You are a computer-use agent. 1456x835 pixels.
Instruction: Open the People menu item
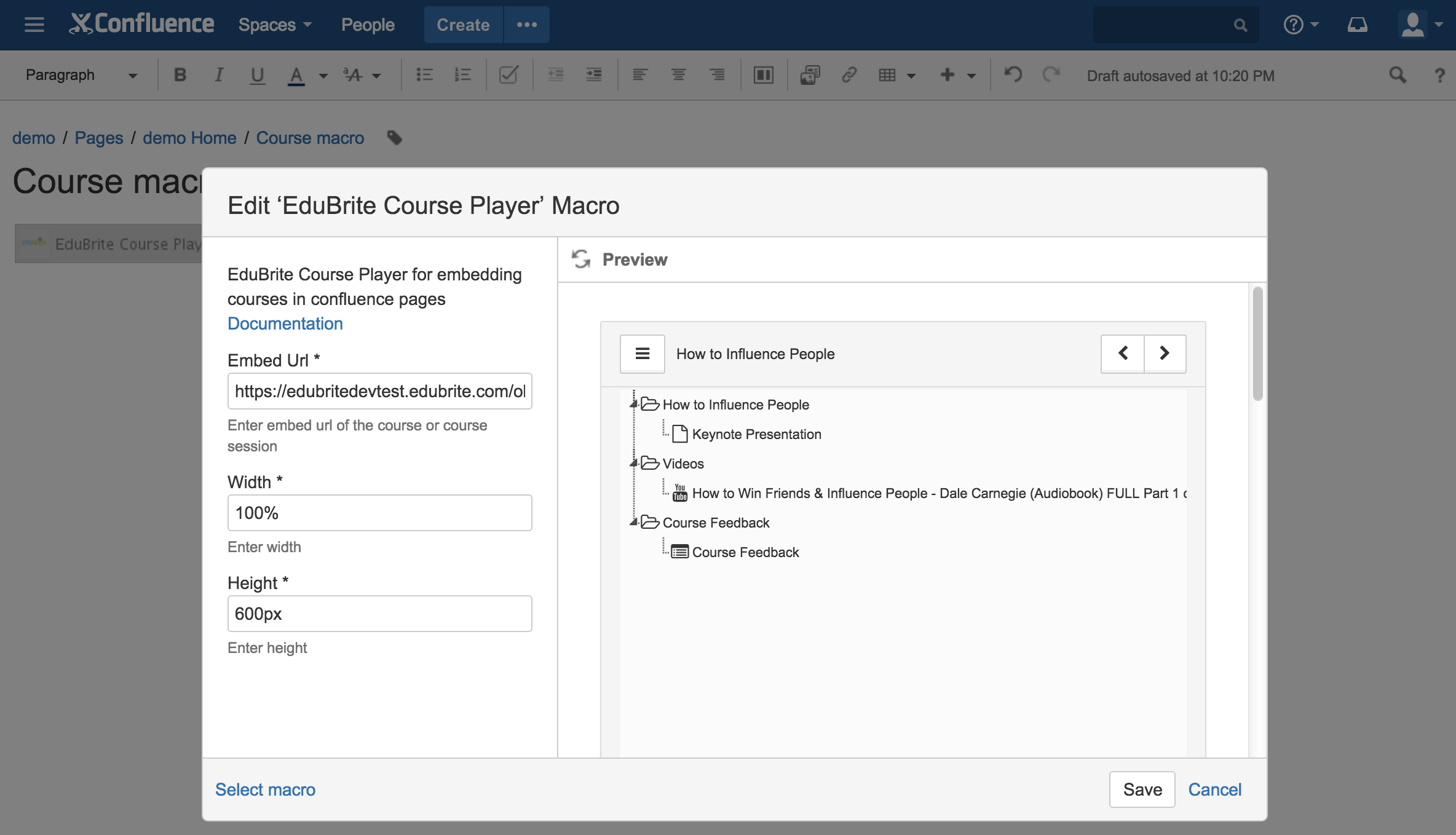(x=368, y=25)
